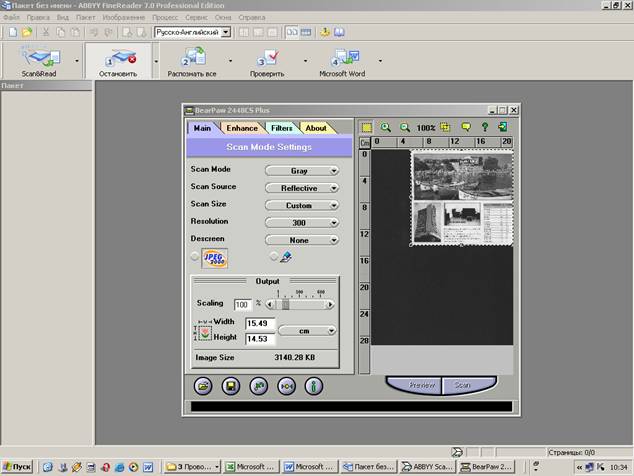Click the yellow speech bubble hint icon

coord(466,127)
